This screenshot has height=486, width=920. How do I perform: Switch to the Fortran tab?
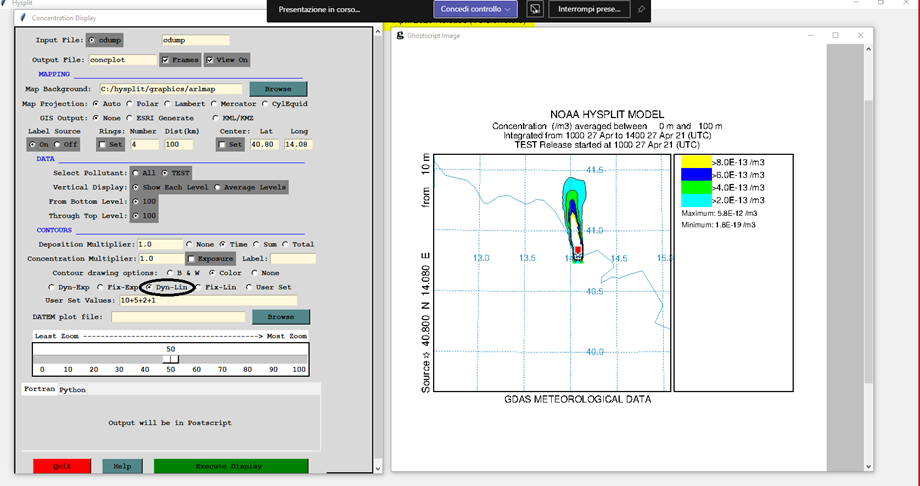pos(39,389)
